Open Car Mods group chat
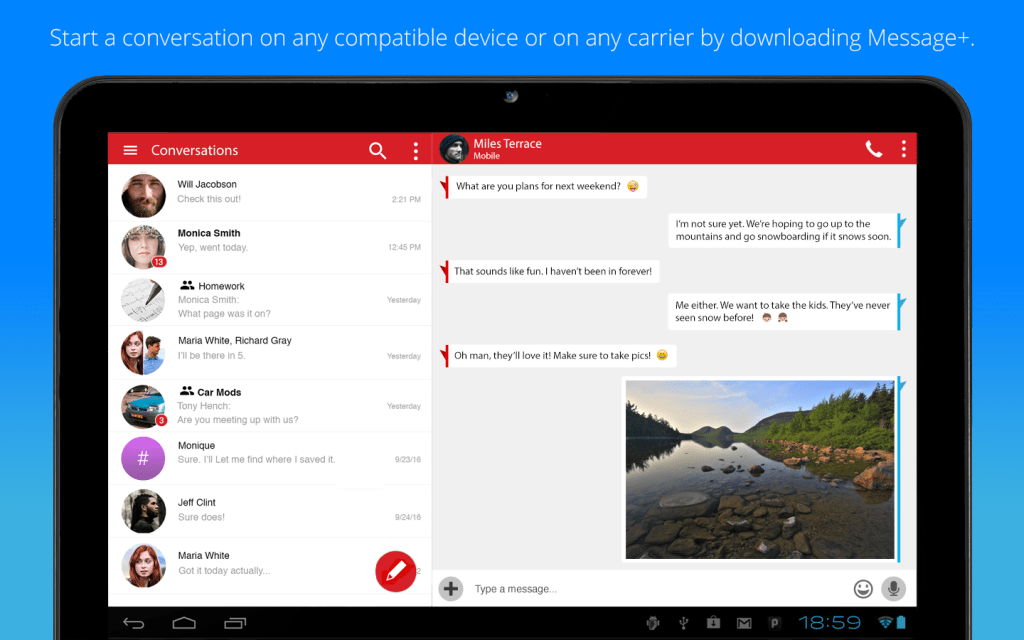Viewport: 1024px width, 640px height. pyautogui.click(x=270, y=405)
